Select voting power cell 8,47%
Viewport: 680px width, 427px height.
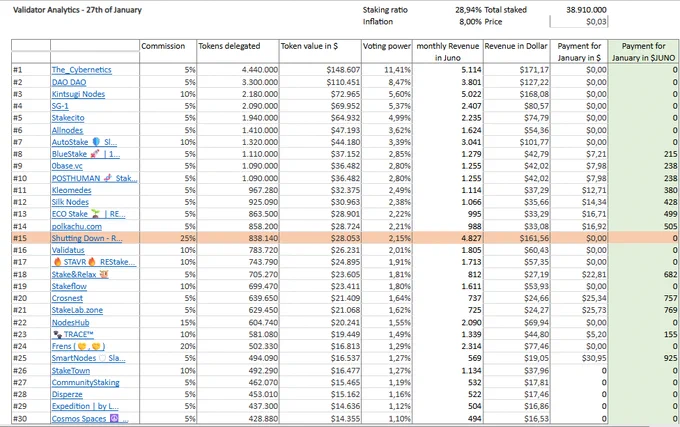click(x=387, y=82)
